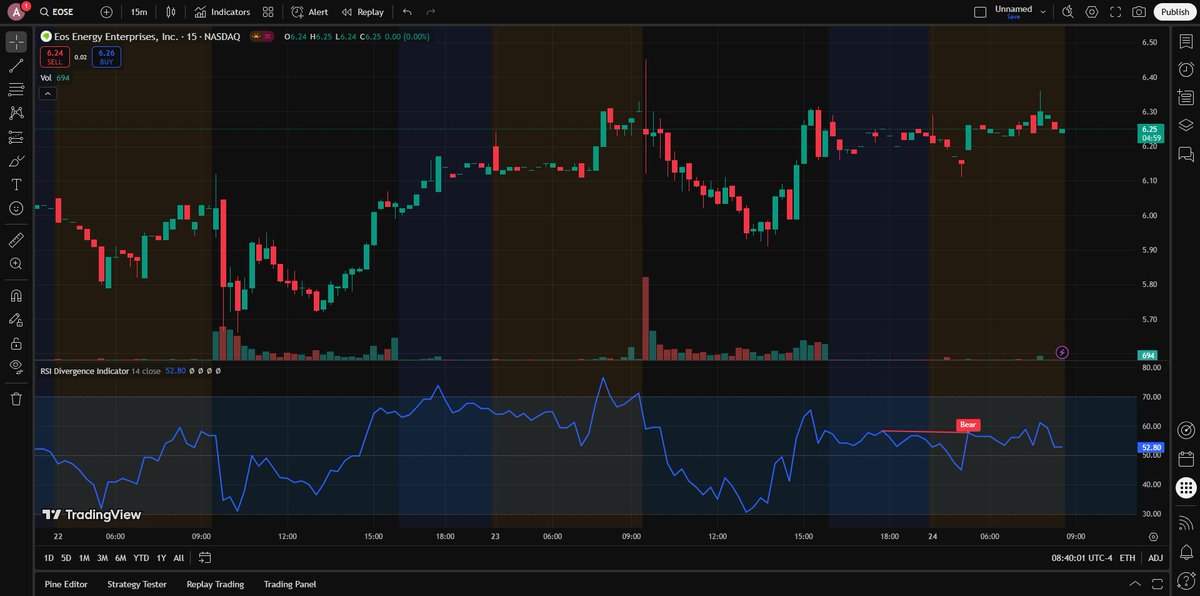
Task: Select the brush drawing tool
Action: pos(16,161)
